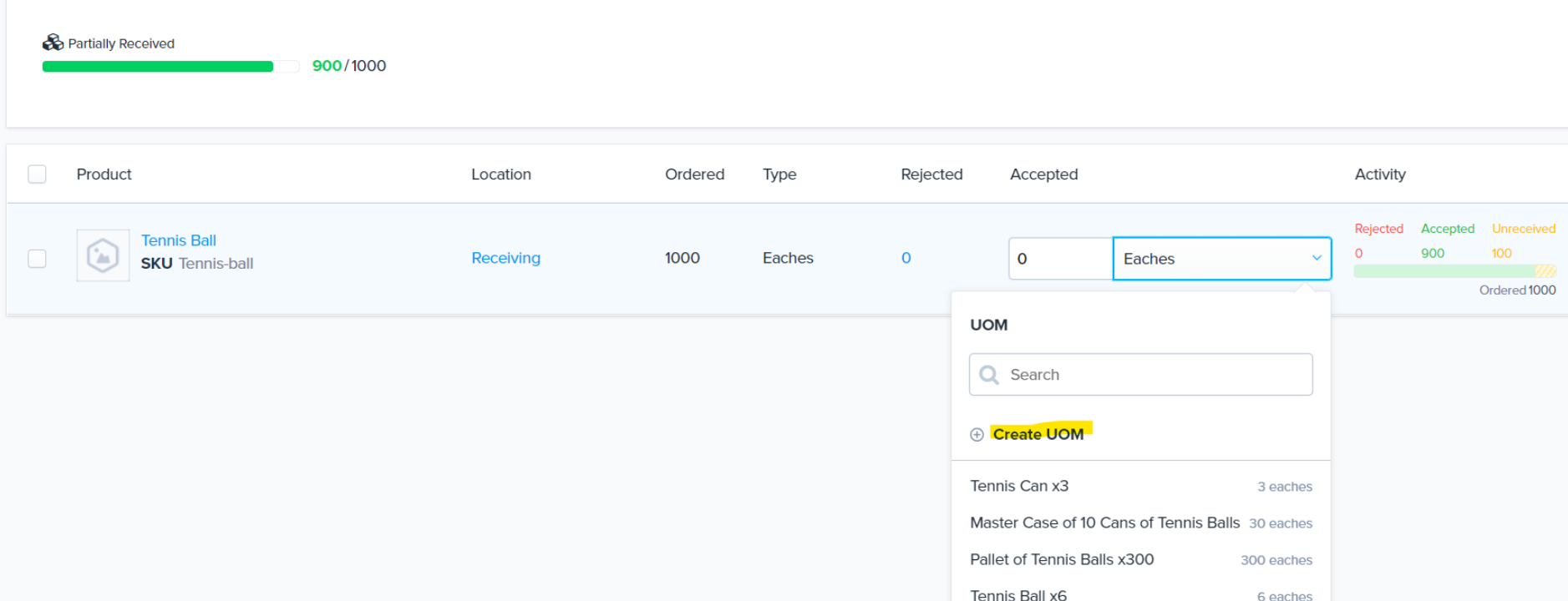This screenshot has height=601, width=1568.
Task: Click the SKU Tennis-ball text
Action: coord(197,264)
